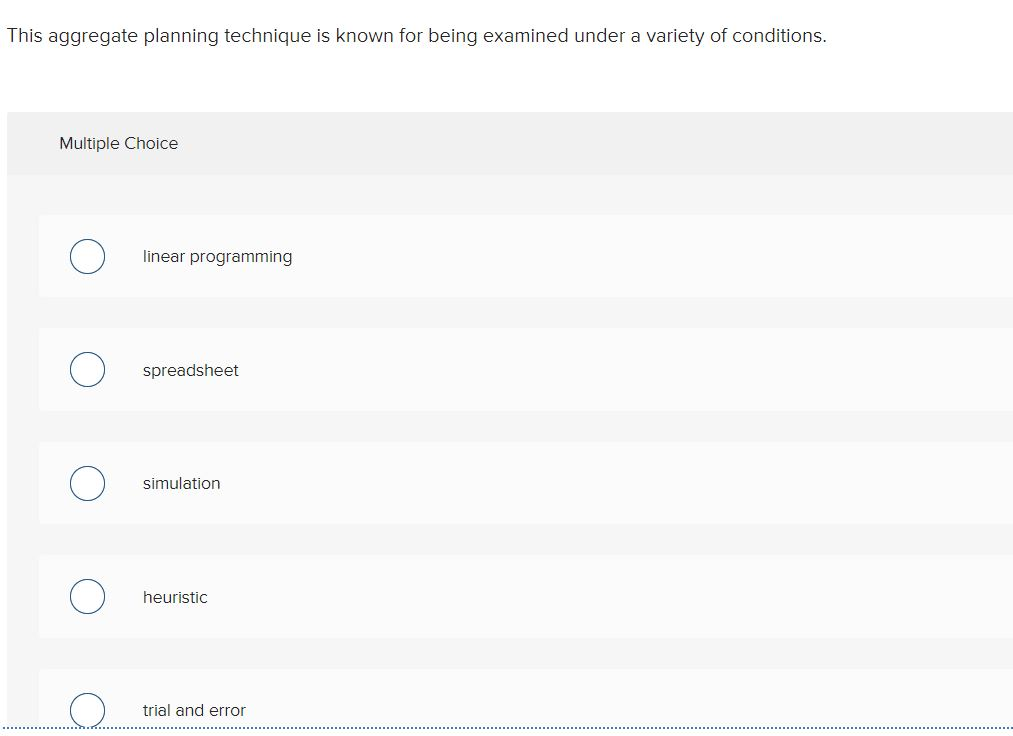The image size is (1013, 736).
Task: Select the simulation radio button
Action: pyautogui.click(x=87, y=483)
